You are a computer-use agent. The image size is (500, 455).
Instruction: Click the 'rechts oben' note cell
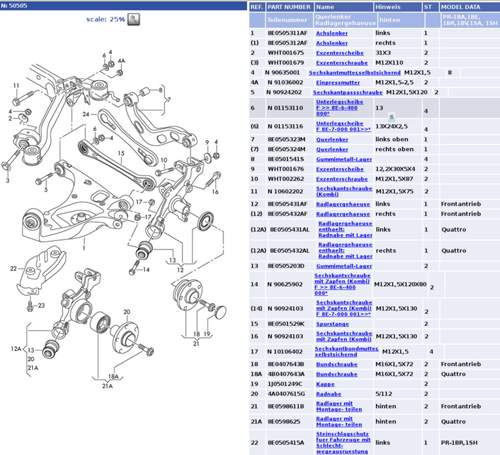(394, 150)
